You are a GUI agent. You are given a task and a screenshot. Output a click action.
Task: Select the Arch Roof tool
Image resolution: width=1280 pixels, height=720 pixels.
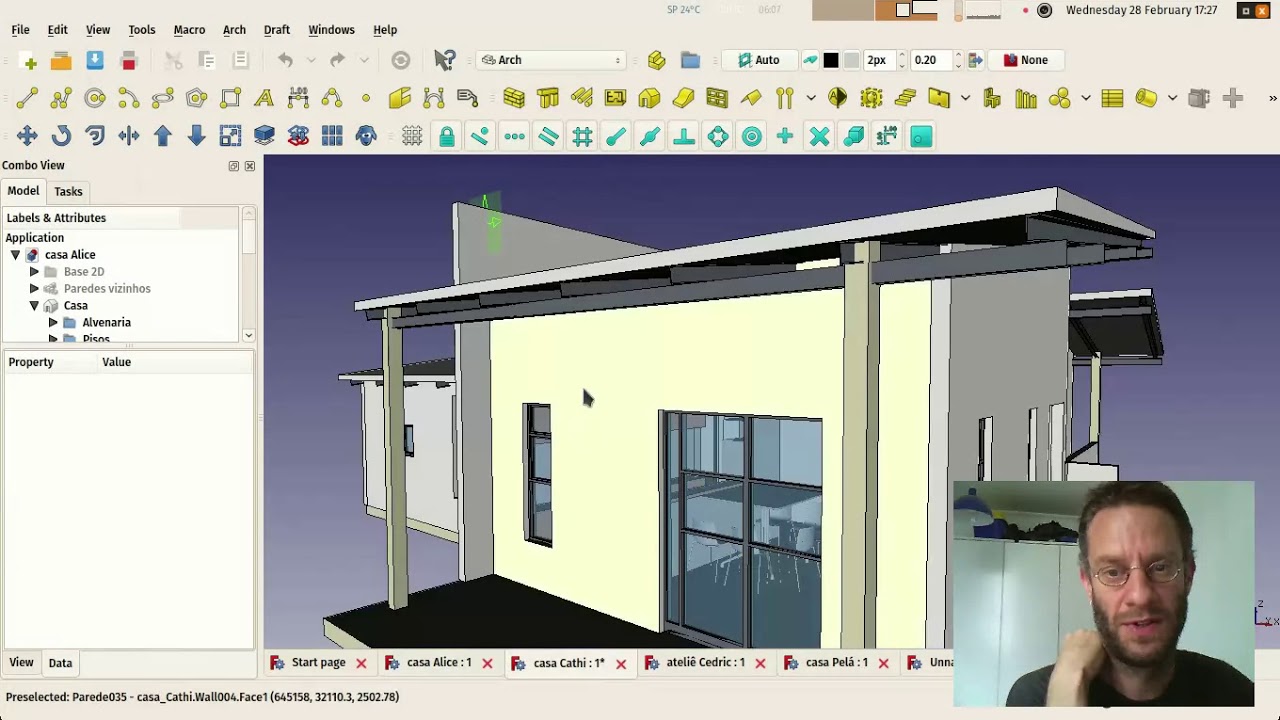pyautogui.click(x=751, y=98)
